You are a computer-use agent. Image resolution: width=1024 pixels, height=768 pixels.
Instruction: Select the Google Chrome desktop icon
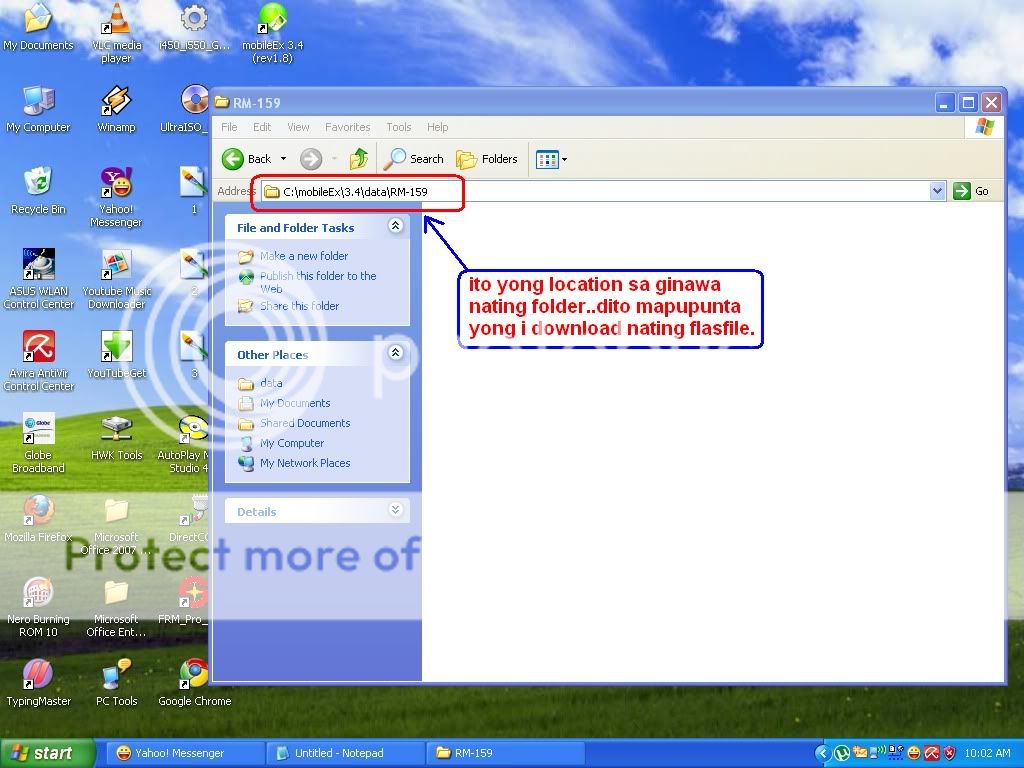coord(194,682)
